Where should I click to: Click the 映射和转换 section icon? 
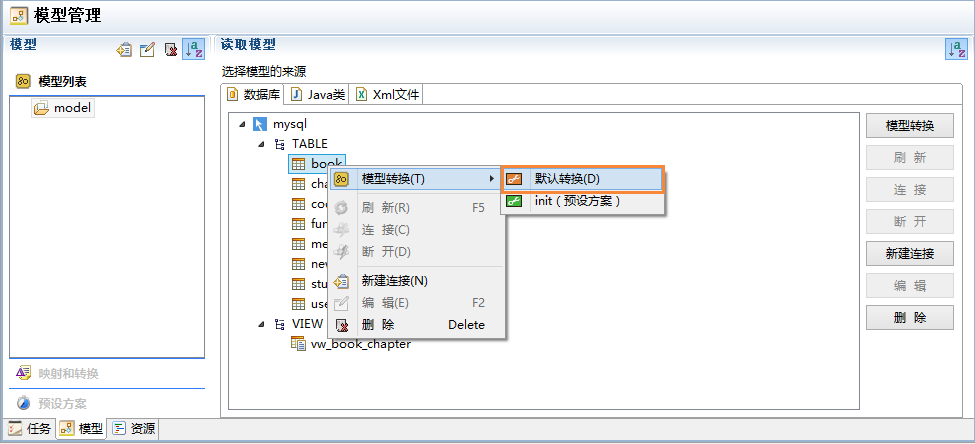tap(23, 373)
